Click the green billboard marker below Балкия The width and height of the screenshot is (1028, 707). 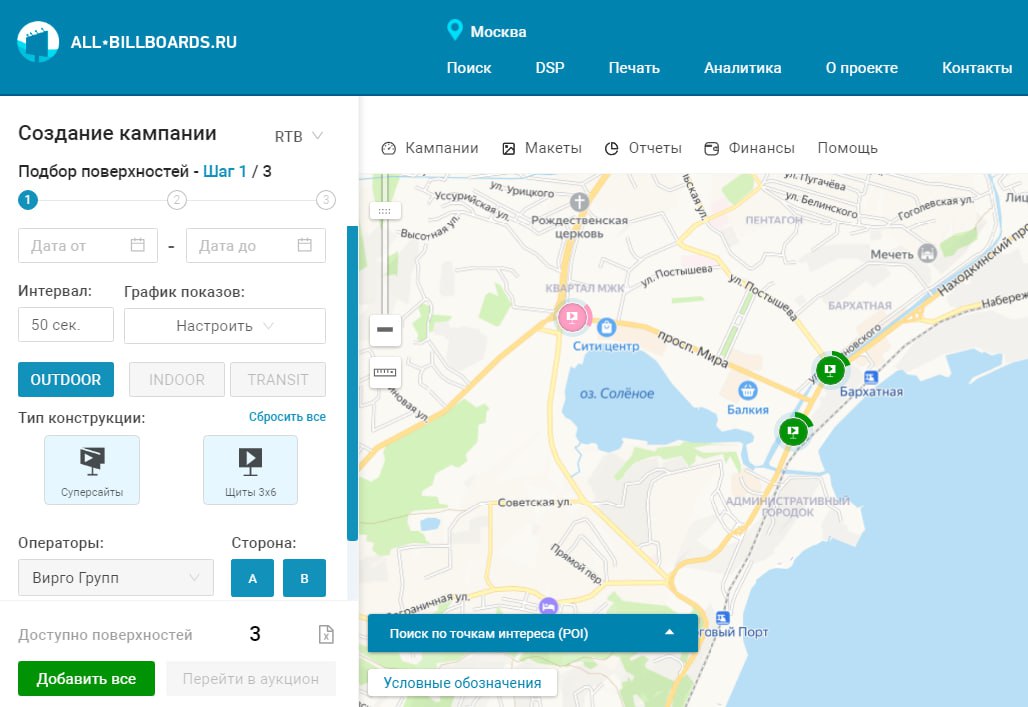coord(793,431)
